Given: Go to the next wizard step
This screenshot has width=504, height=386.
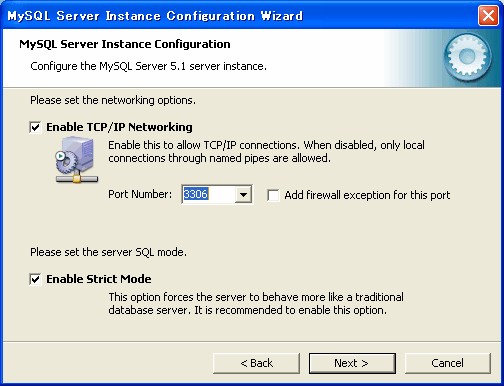Looking at the screenshot, I should (352, 363).
